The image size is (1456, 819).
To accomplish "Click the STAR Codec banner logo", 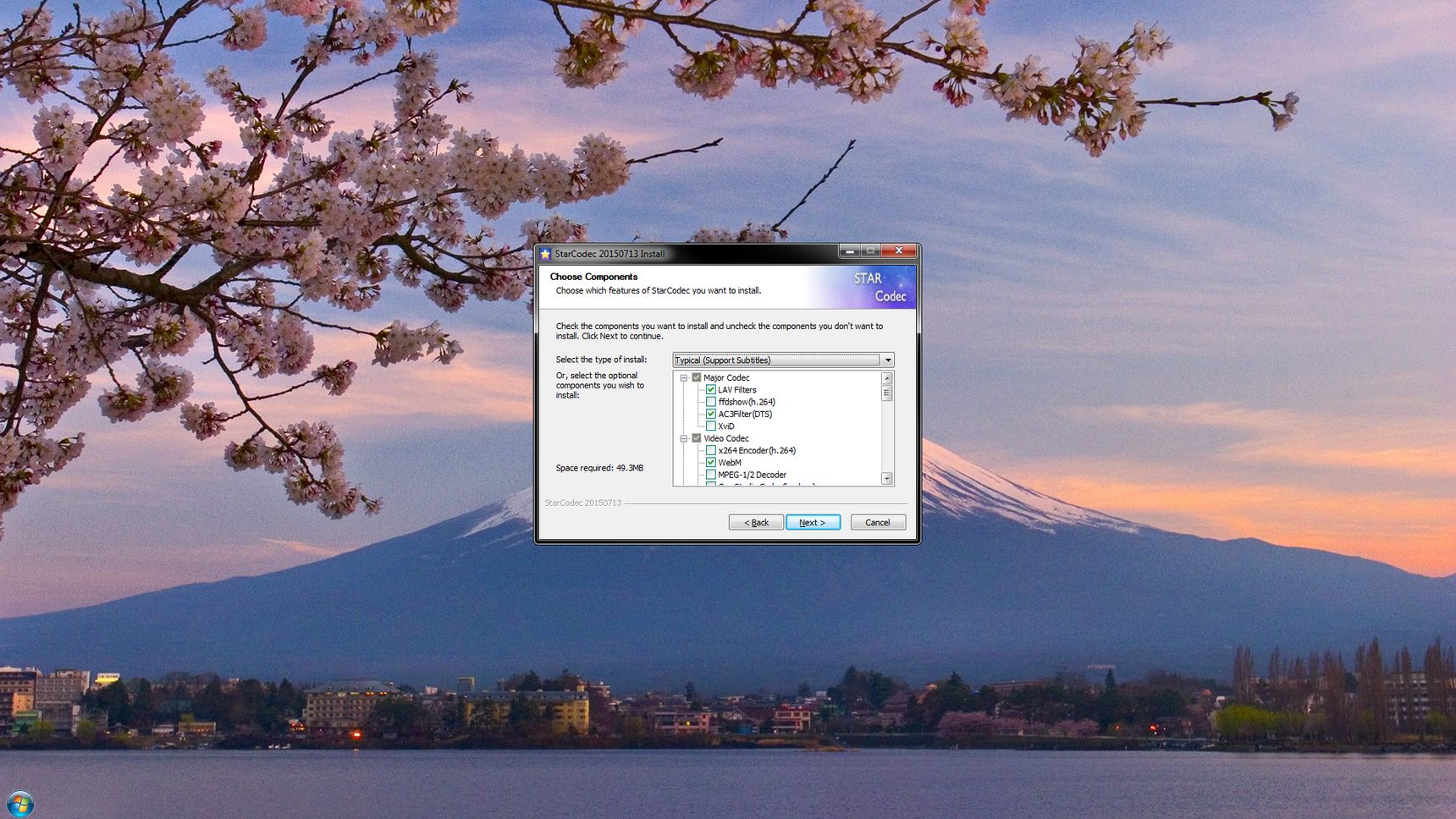I will (x=879, y=287).
